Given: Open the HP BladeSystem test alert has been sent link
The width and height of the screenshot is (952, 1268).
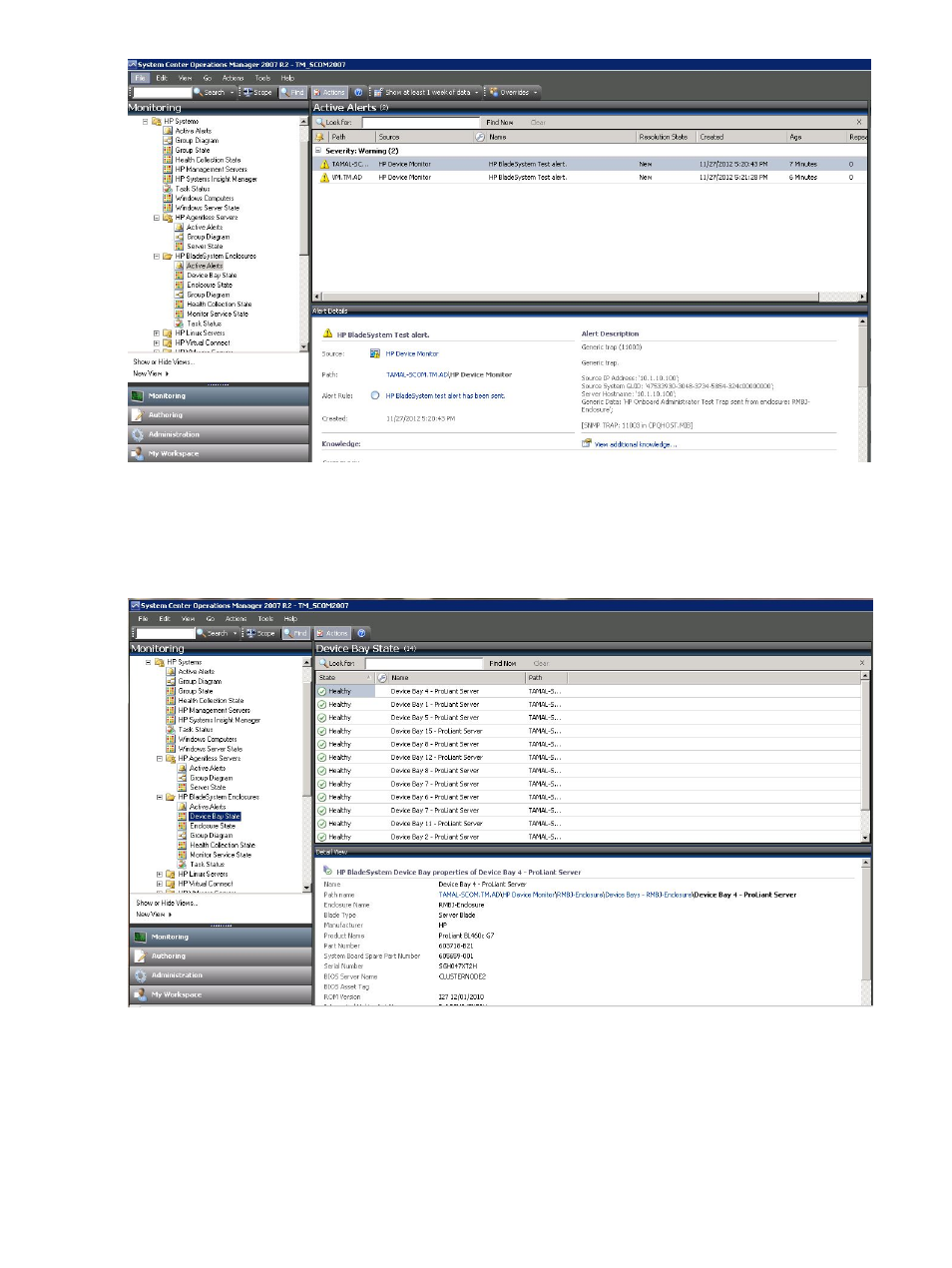Looking at the screenshot, I should [x=445, y=395].
